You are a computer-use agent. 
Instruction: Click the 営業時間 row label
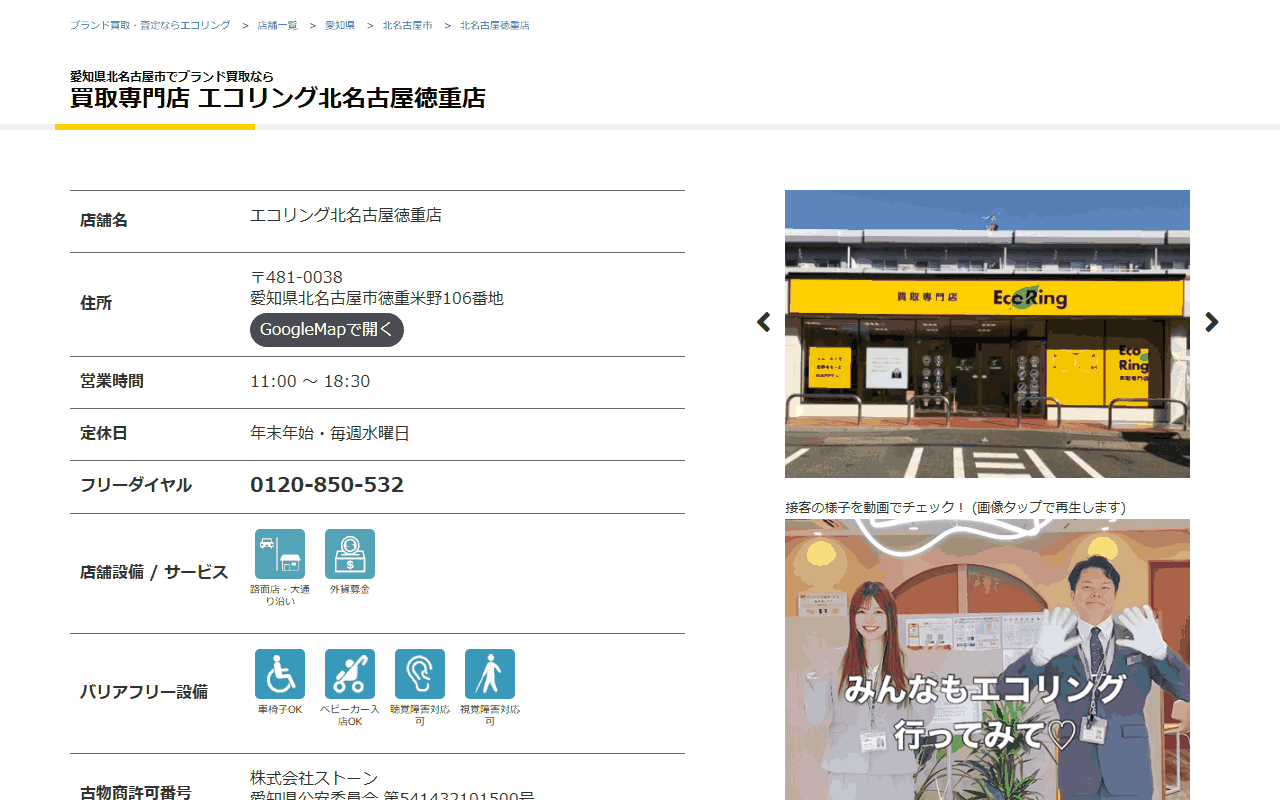pos(112,381)
